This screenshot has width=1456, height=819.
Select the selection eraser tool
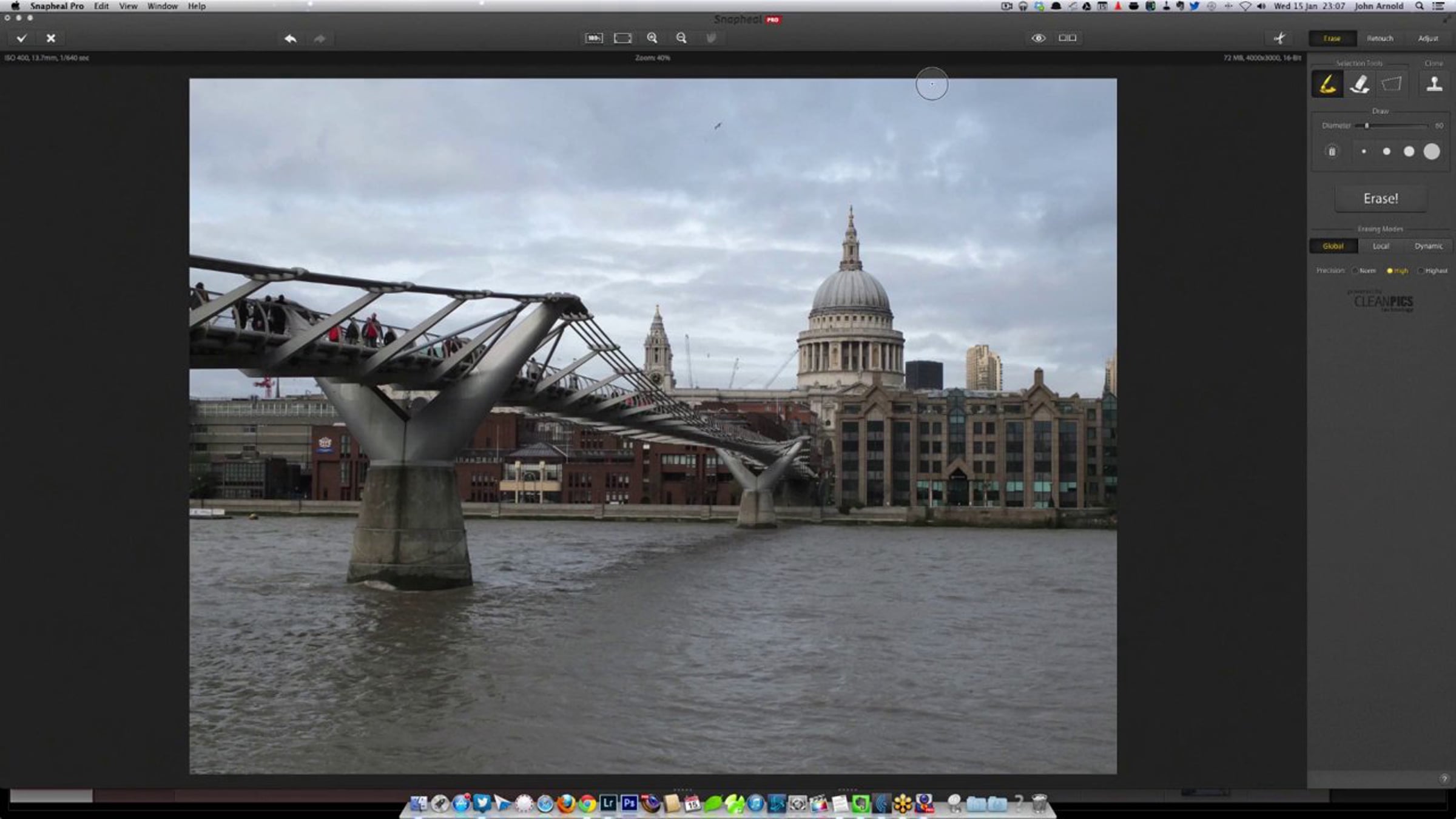[1360, 84]
